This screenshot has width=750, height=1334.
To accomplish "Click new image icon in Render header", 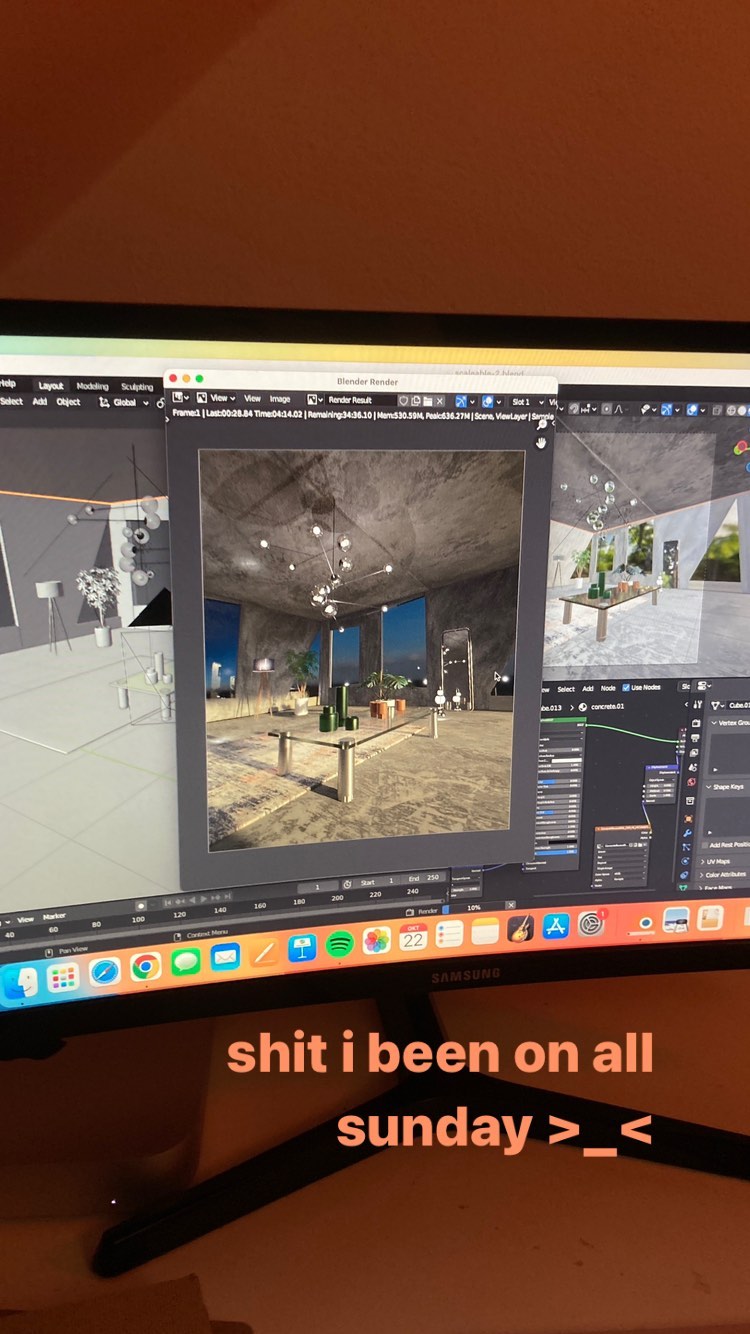I will (415, 400).
